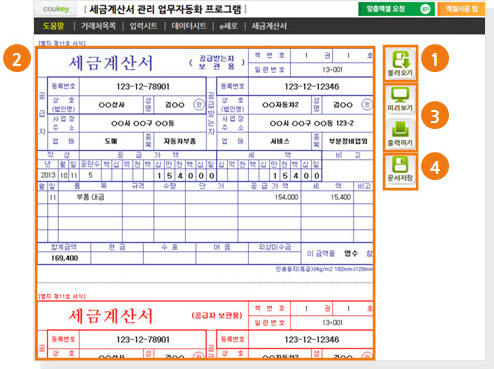The width and height of the screenshot is (494, 369).
Task: Select the e세로 menu item
Action: coord(228,26)
